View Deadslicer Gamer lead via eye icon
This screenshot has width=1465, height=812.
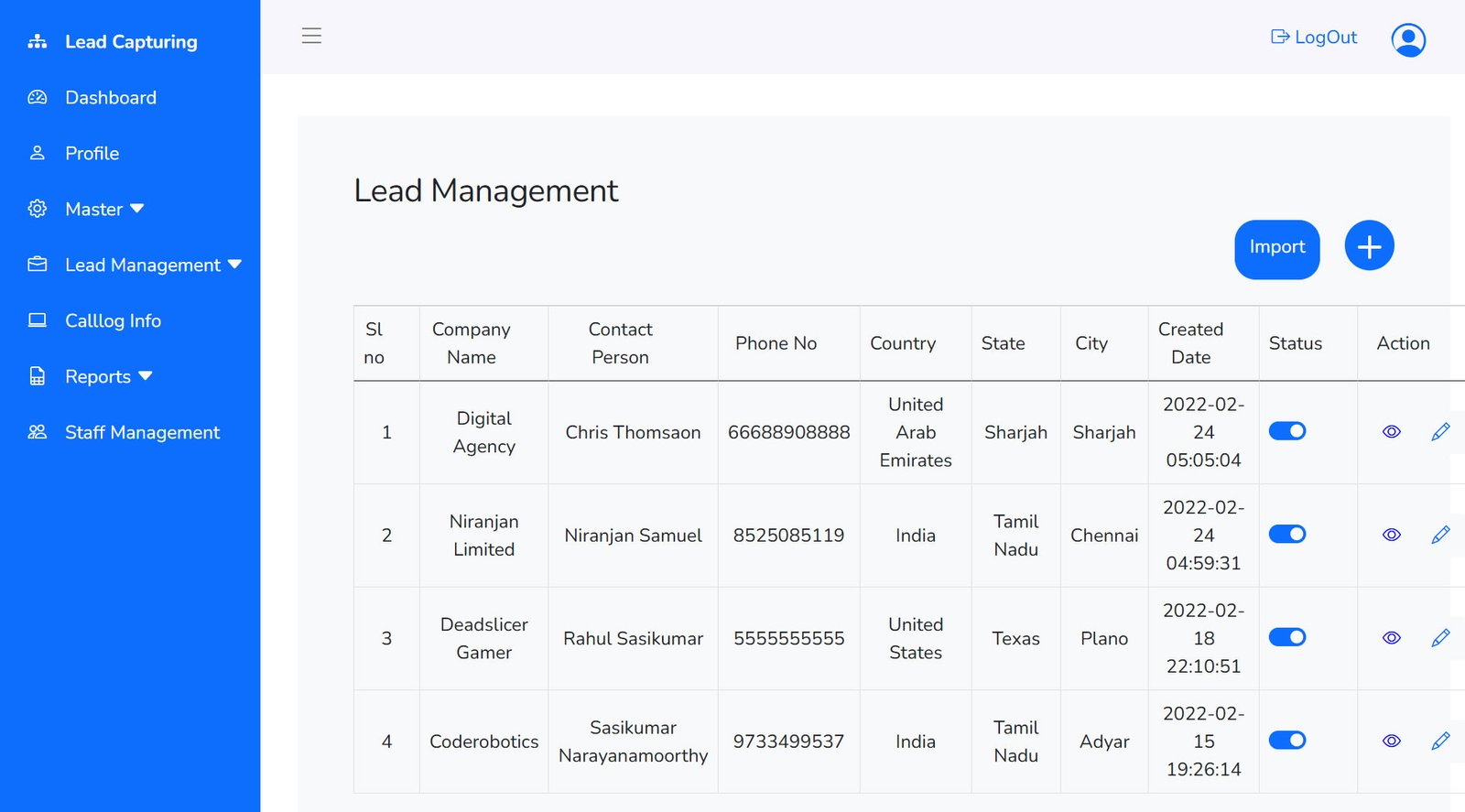click(x=1391, y=638)
